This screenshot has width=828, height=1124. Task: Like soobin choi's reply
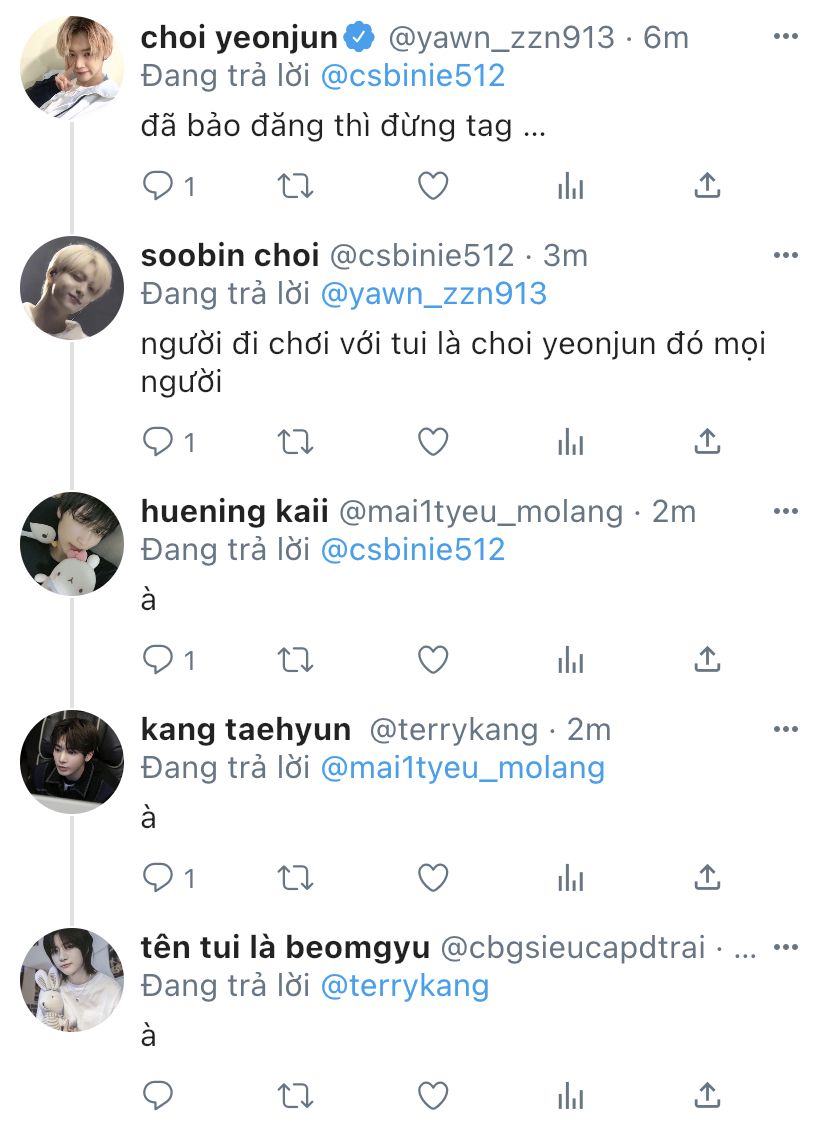432,441
